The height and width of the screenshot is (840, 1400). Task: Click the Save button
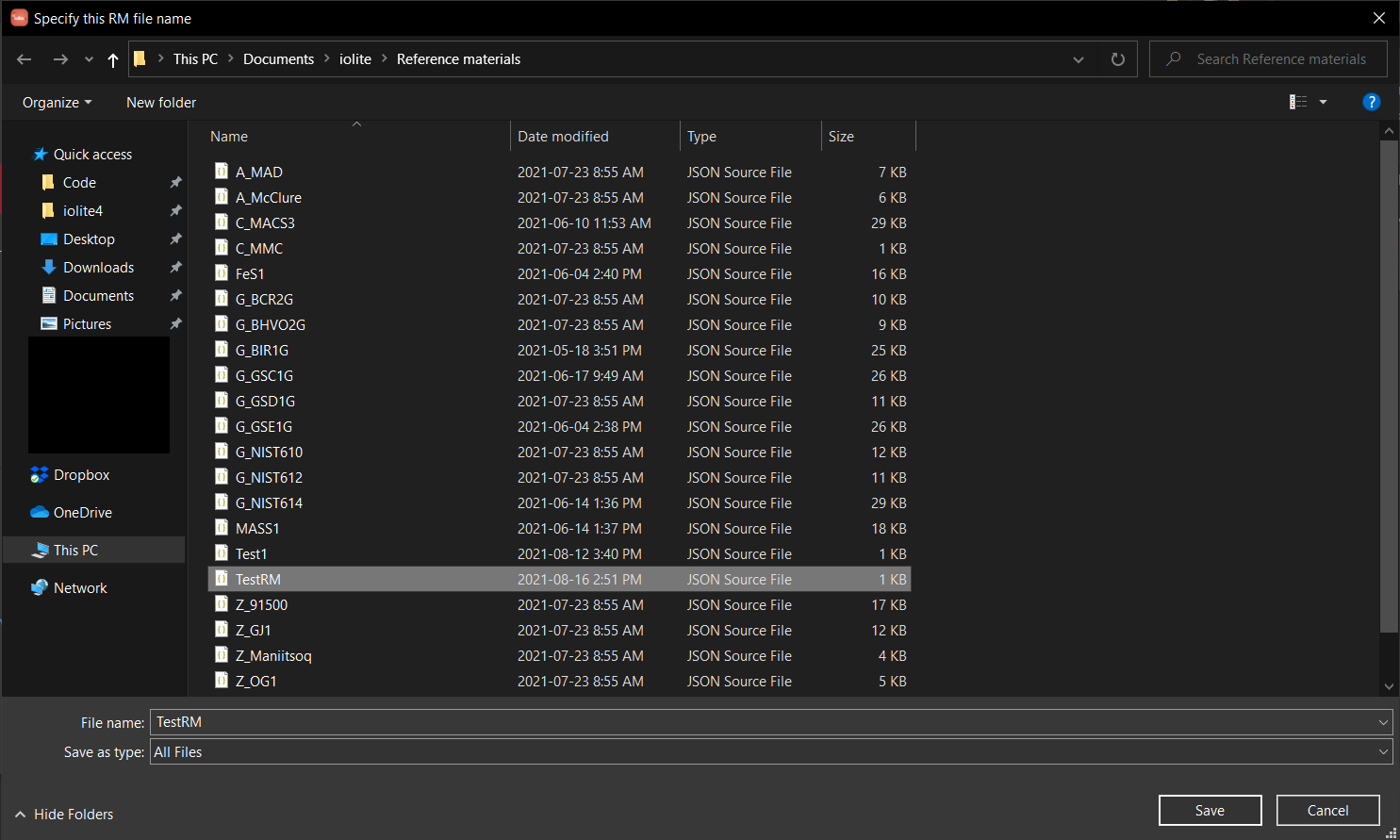(x=1210, y=810)
